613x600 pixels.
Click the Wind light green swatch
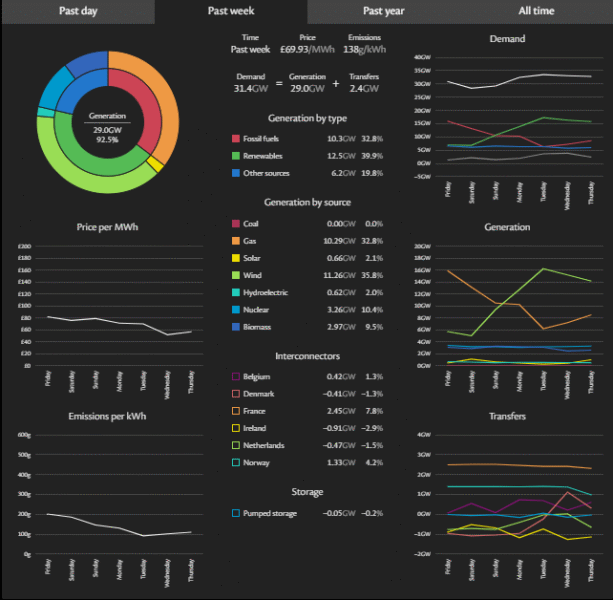click(x=236, y=275)
